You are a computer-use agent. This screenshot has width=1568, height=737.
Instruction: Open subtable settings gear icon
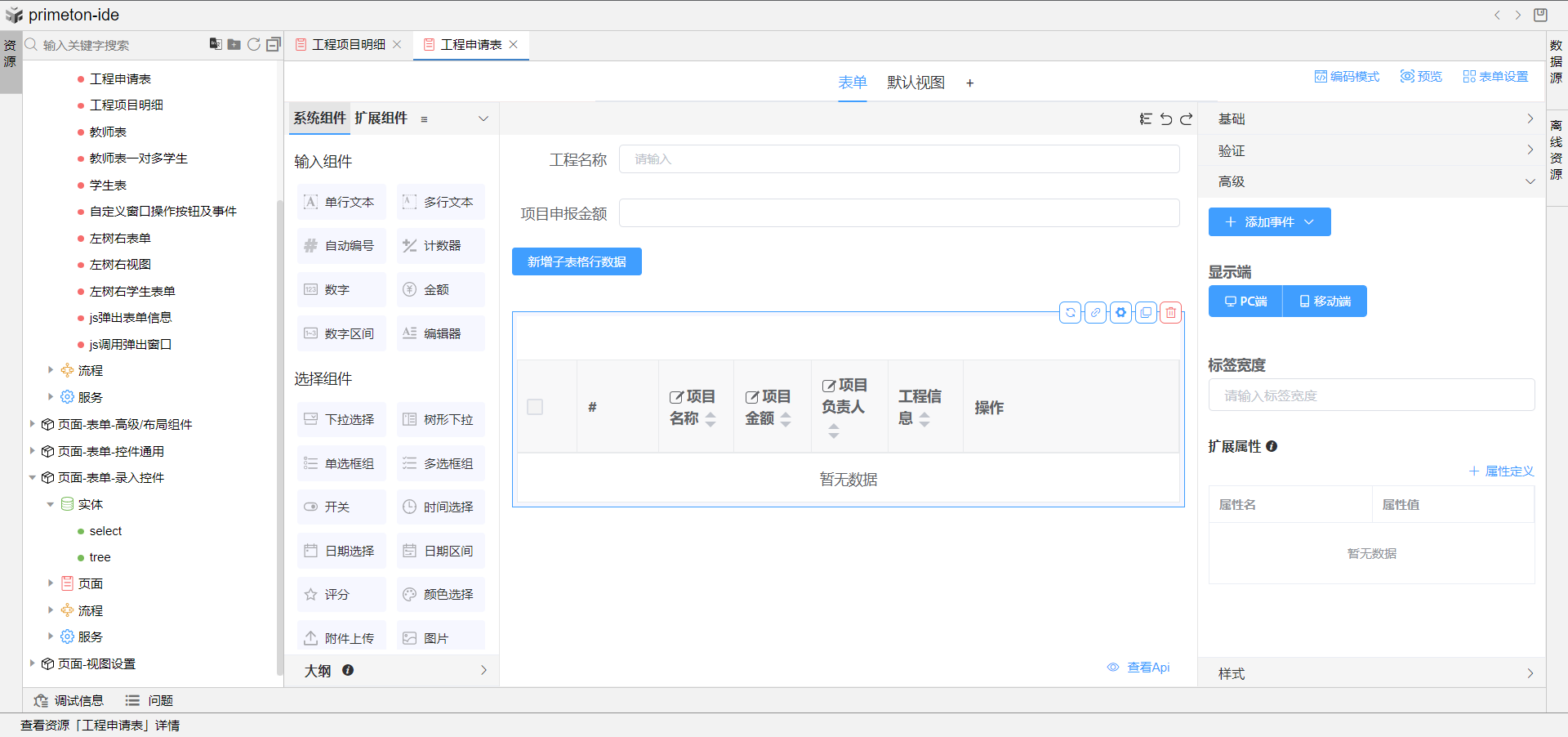[1121, 312]
